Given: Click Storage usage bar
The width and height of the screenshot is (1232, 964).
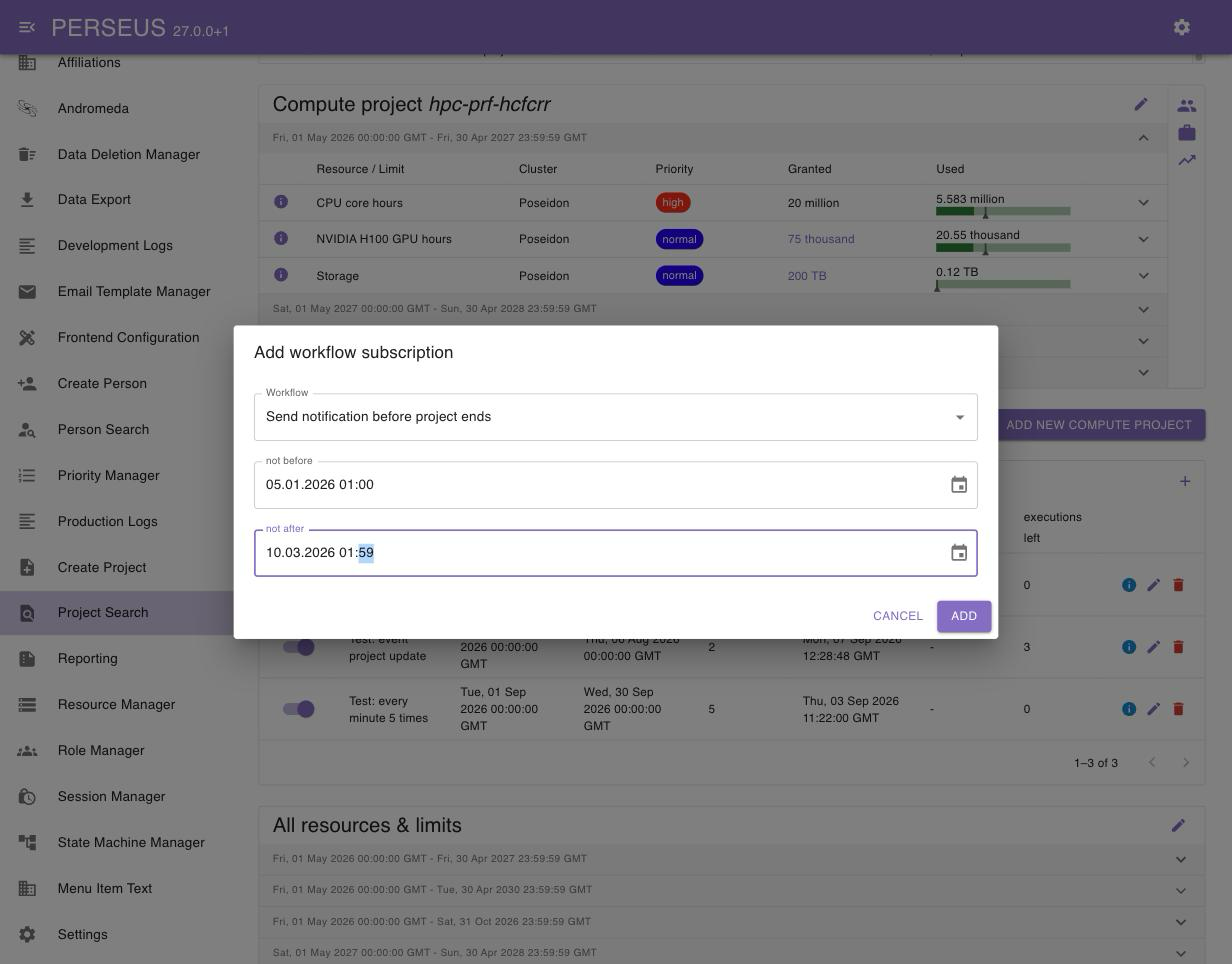Looking at the screenshot, I should point(1003,284).
